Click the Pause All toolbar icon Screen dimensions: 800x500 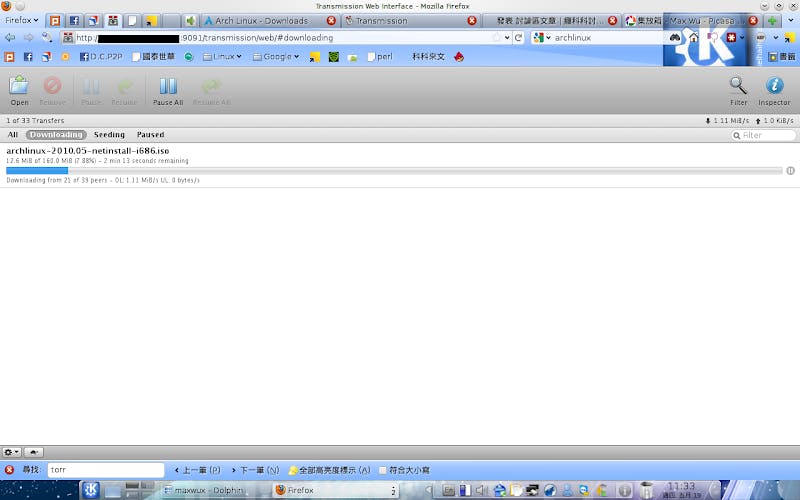167,90
